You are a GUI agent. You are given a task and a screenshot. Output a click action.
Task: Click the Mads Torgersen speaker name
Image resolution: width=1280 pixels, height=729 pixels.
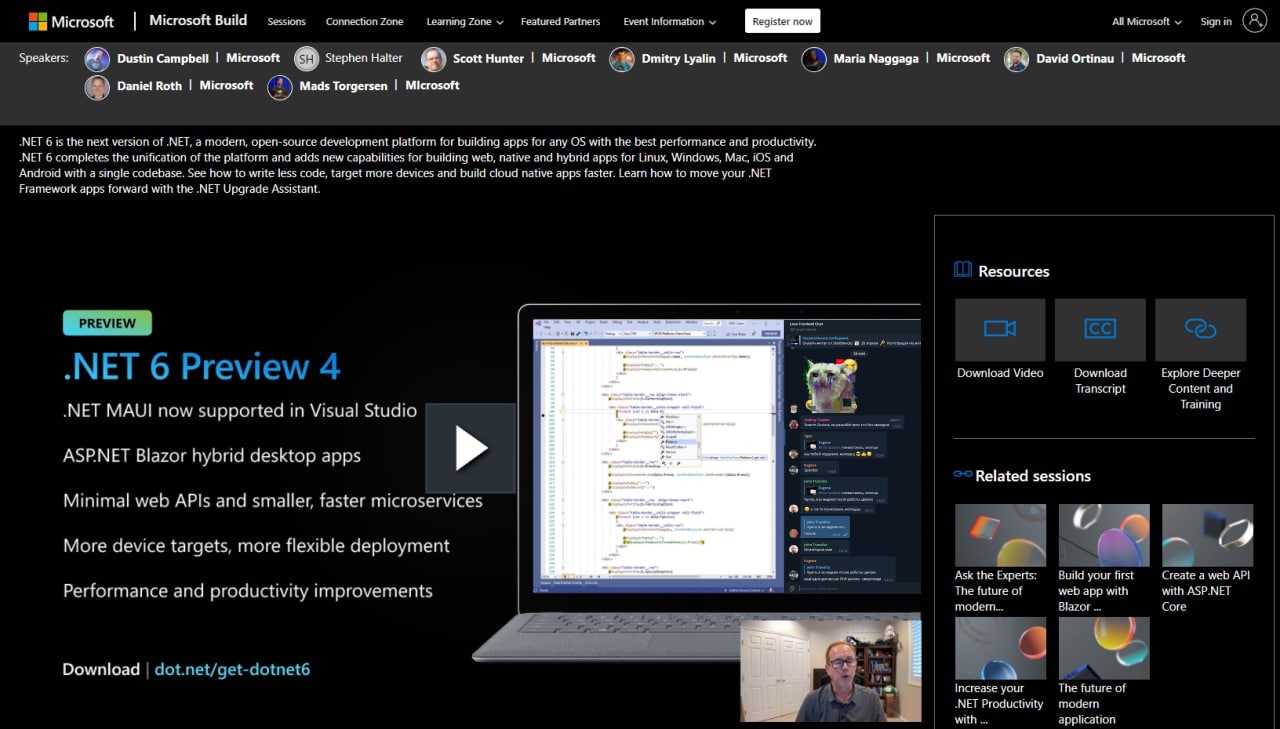point(344,87)
